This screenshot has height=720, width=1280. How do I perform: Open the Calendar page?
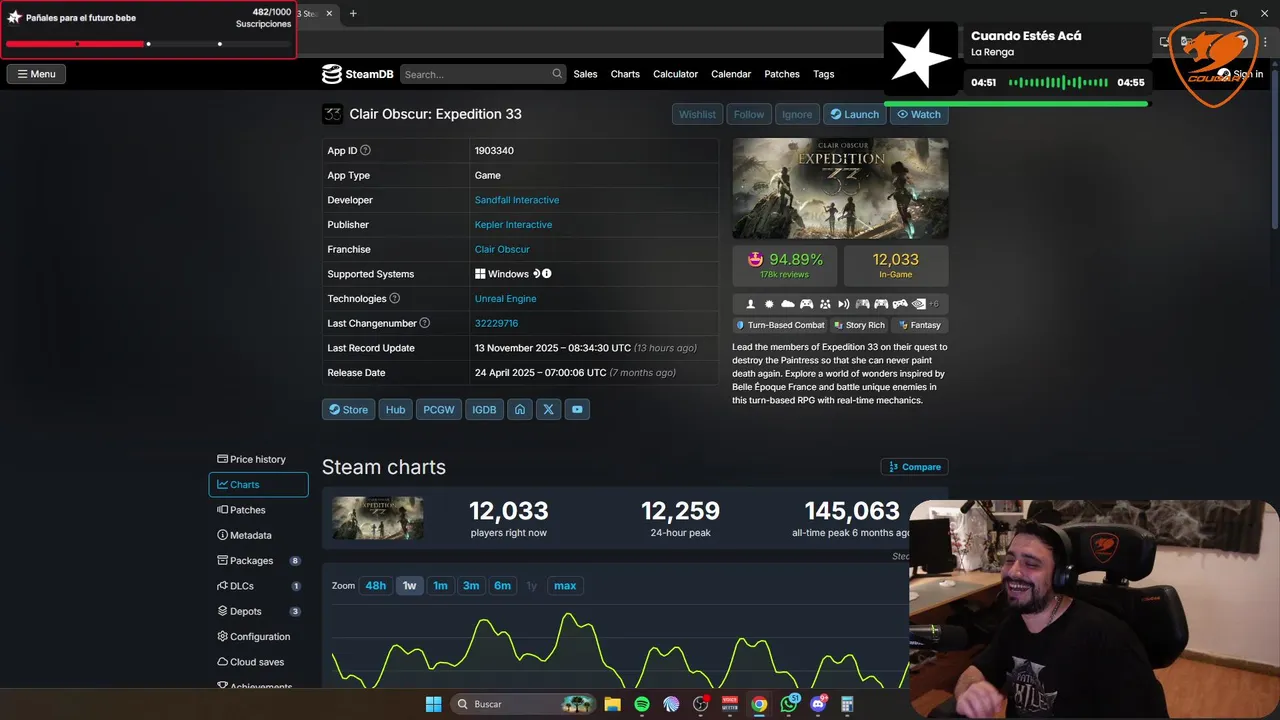731,74
